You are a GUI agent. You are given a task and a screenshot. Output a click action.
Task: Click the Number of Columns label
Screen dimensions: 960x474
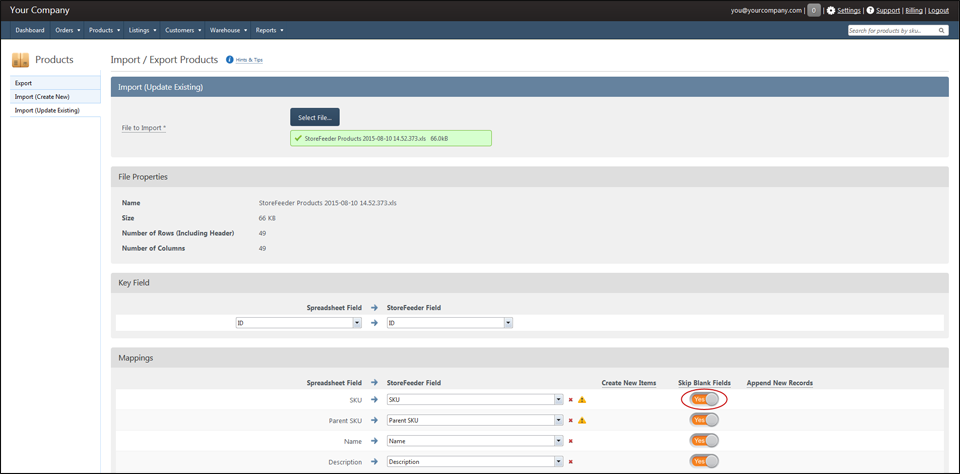(x=153, y=248)
